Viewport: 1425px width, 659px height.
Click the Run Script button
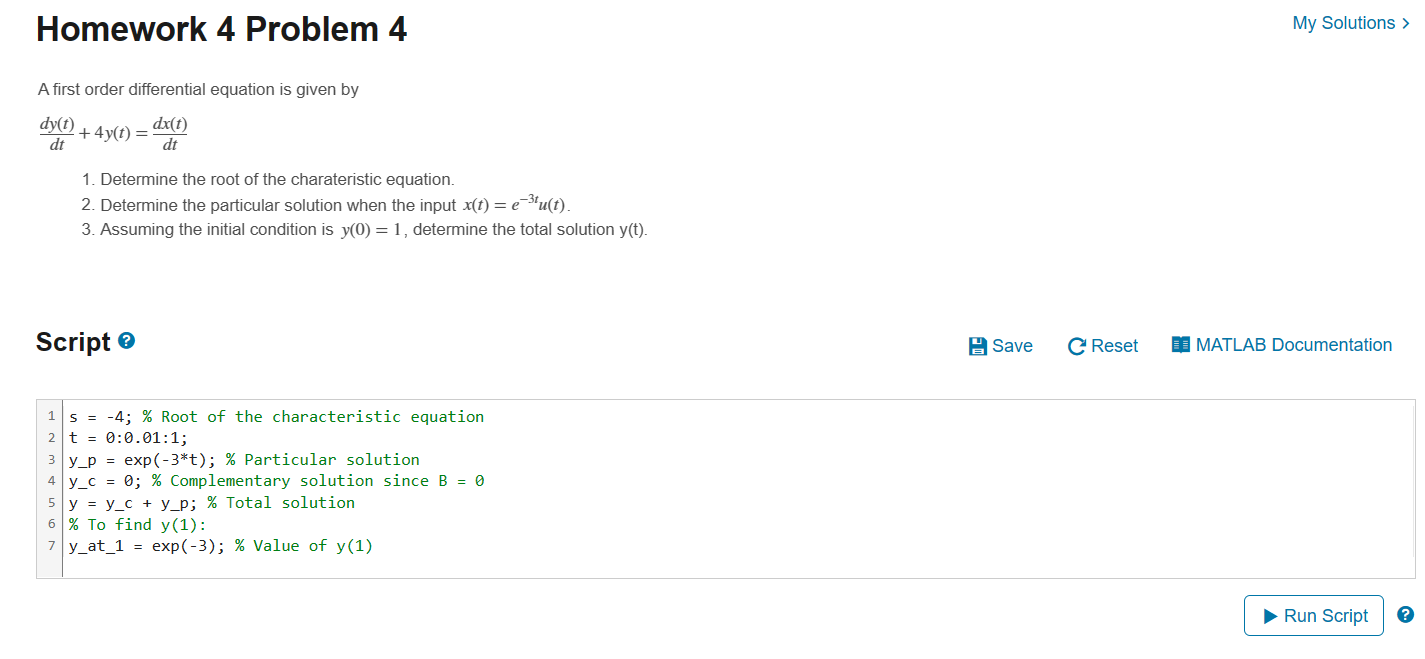[1313, 615]
